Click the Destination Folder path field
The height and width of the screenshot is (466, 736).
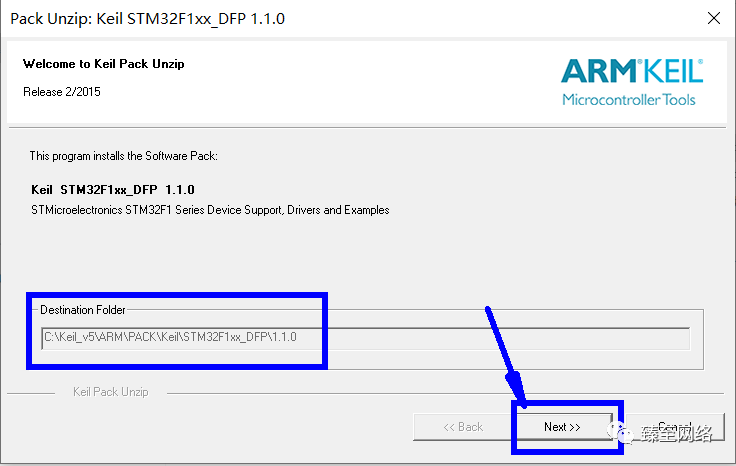coord(366,338)
